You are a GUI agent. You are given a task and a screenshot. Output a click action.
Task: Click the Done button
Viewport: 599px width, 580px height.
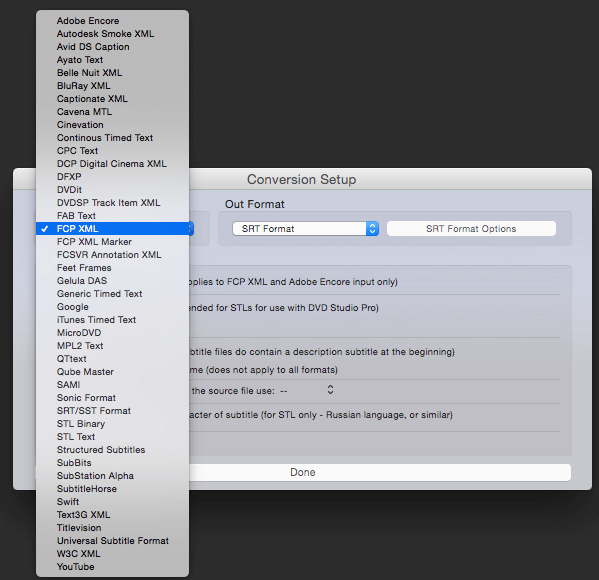coord(303,472)
